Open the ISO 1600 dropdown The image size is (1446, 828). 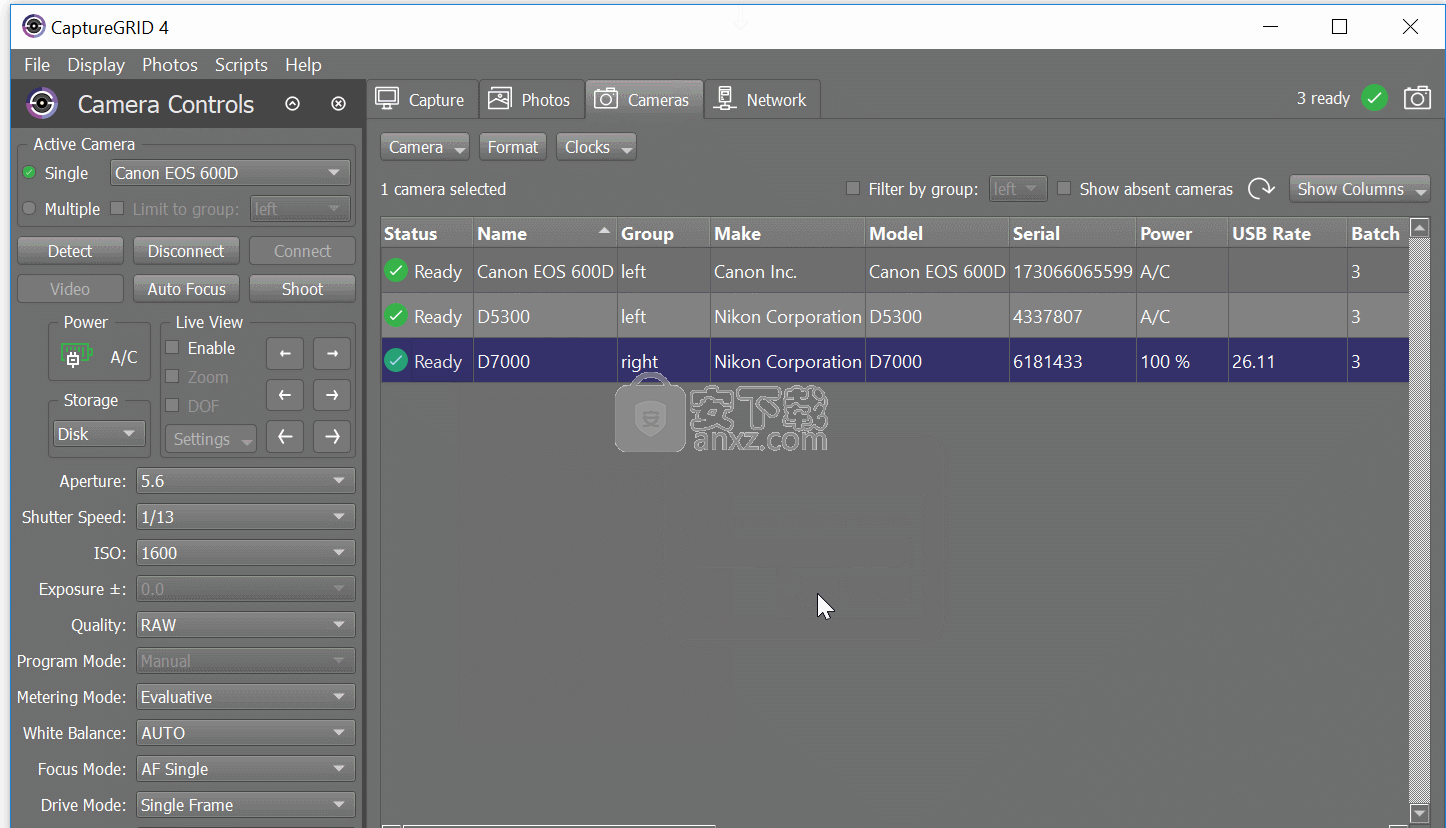pyautogui.click(x=245, y=553)
